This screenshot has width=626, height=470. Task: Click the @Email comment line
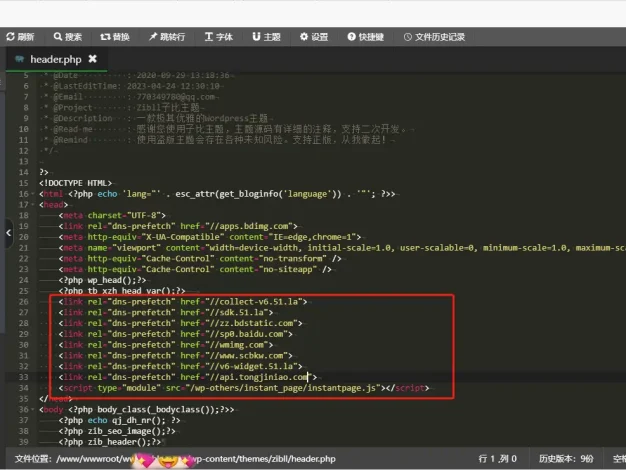click(x=129, y=97)
